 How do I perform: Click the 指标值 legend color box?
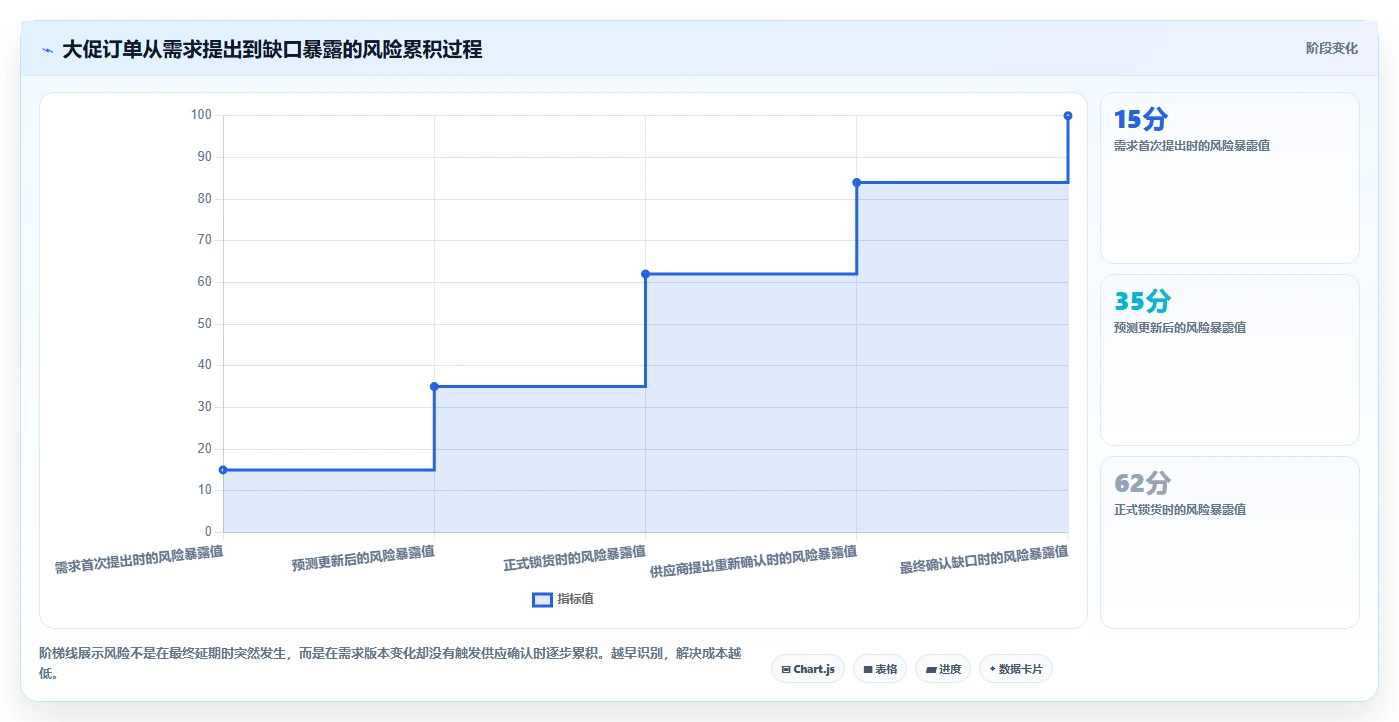click(542, 599)
